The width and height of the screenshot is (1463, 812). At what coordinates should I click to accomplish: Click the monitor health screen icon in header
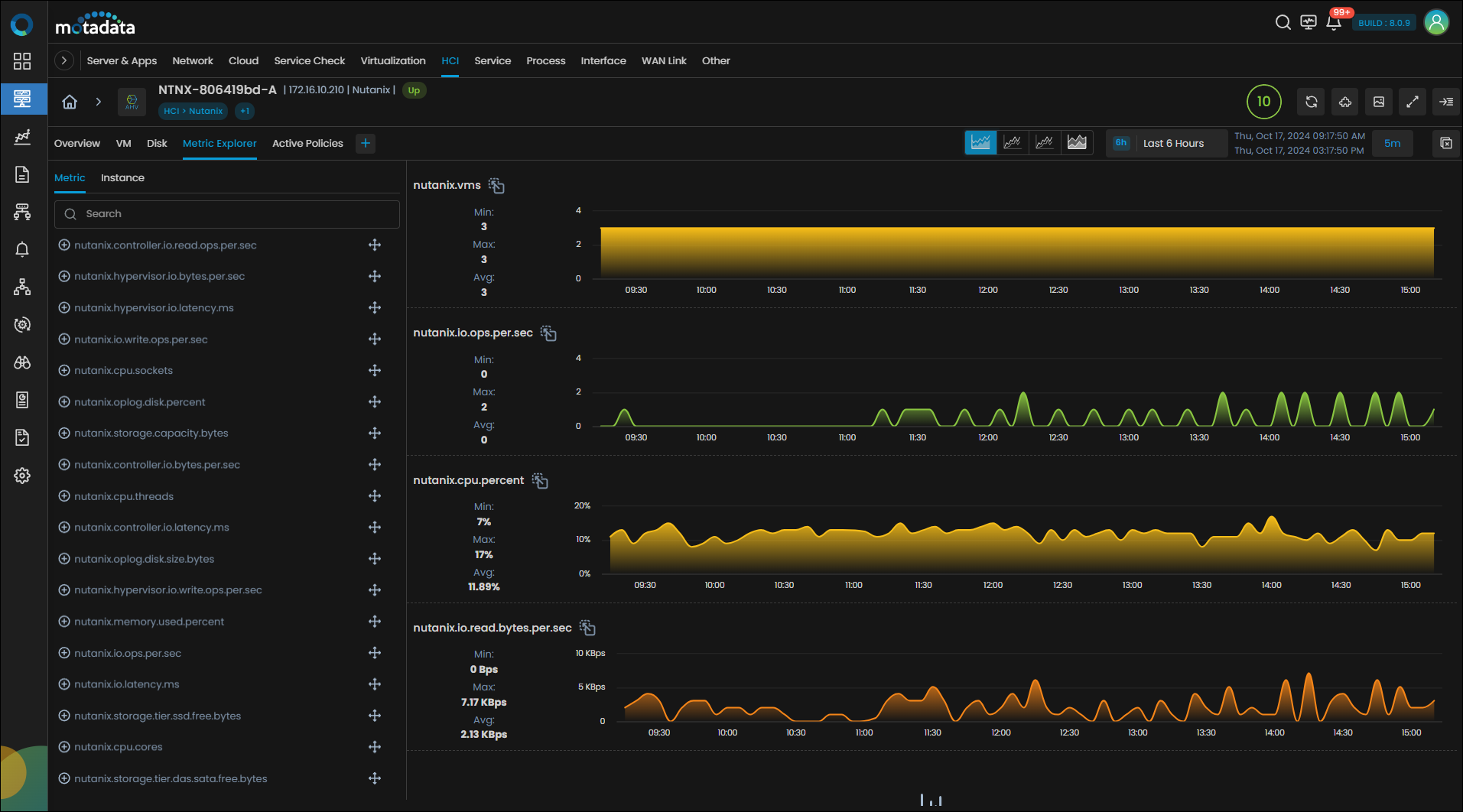1309,22
